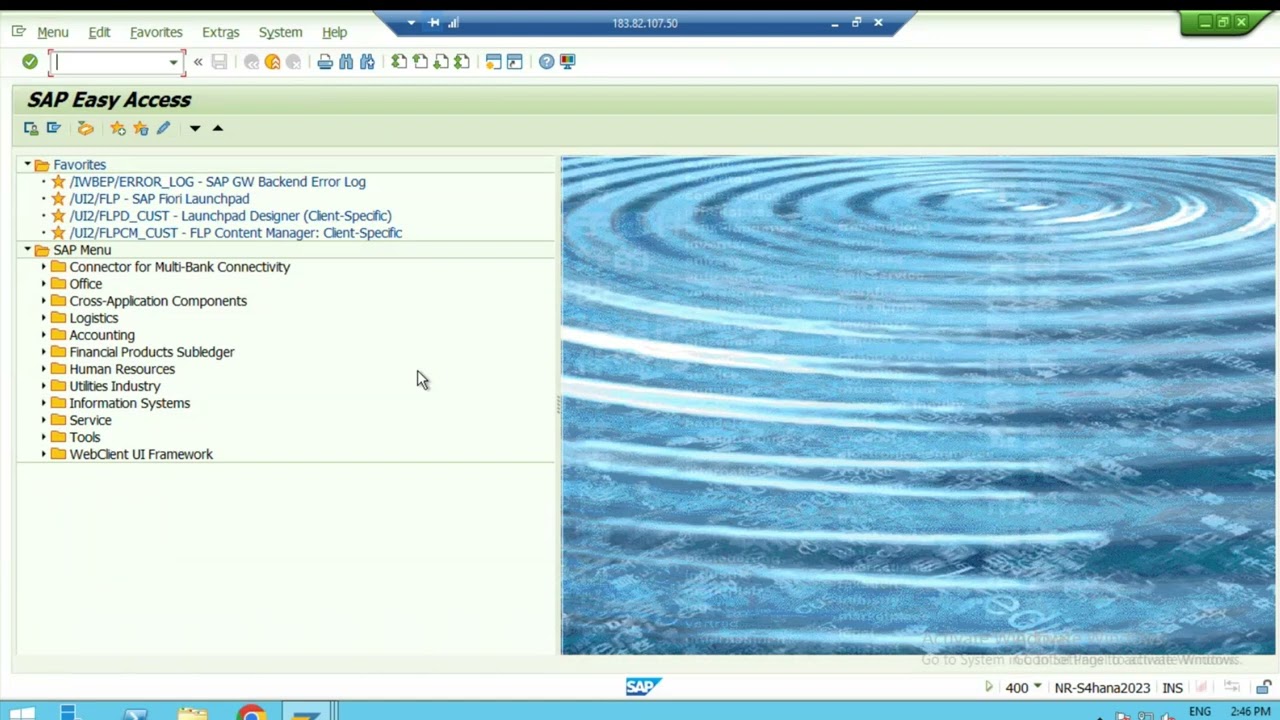Select /UI2/FLPD_CUST Launchpad Designer favorite
Image resolution: width=1280 pixels, height=720 pixels.
pos(230,216)
